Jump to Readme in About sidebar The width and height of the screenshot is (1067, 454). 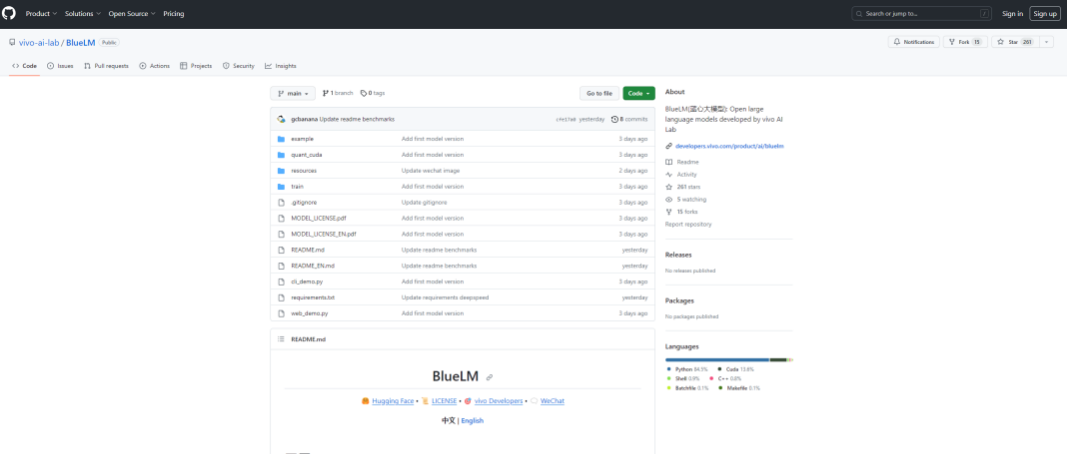pos(682,162)
